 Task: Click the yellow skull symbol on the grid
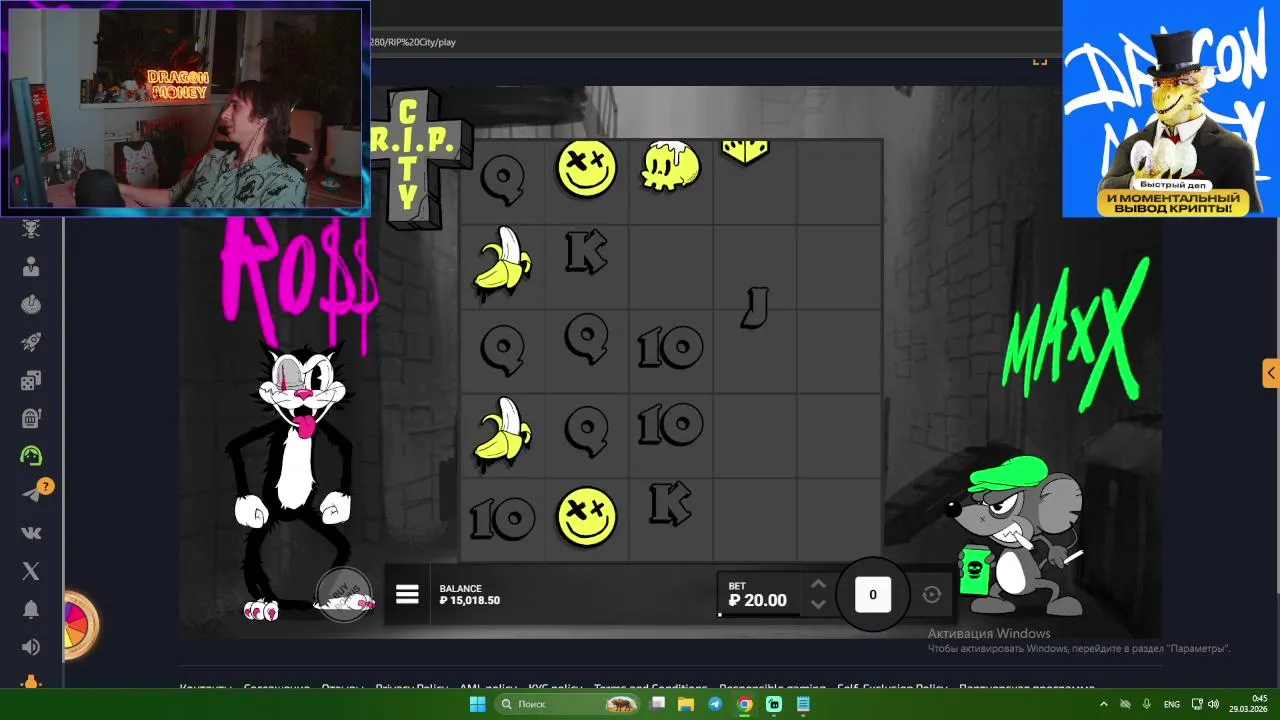click(x=670, y=166)
